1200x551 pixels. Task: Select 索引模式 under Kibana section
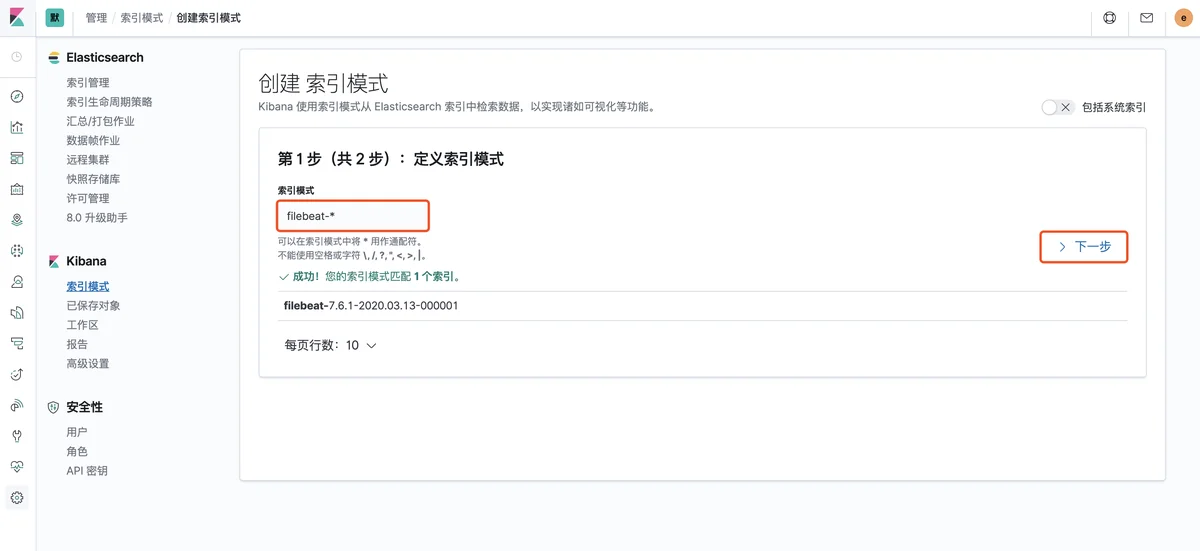88,287
